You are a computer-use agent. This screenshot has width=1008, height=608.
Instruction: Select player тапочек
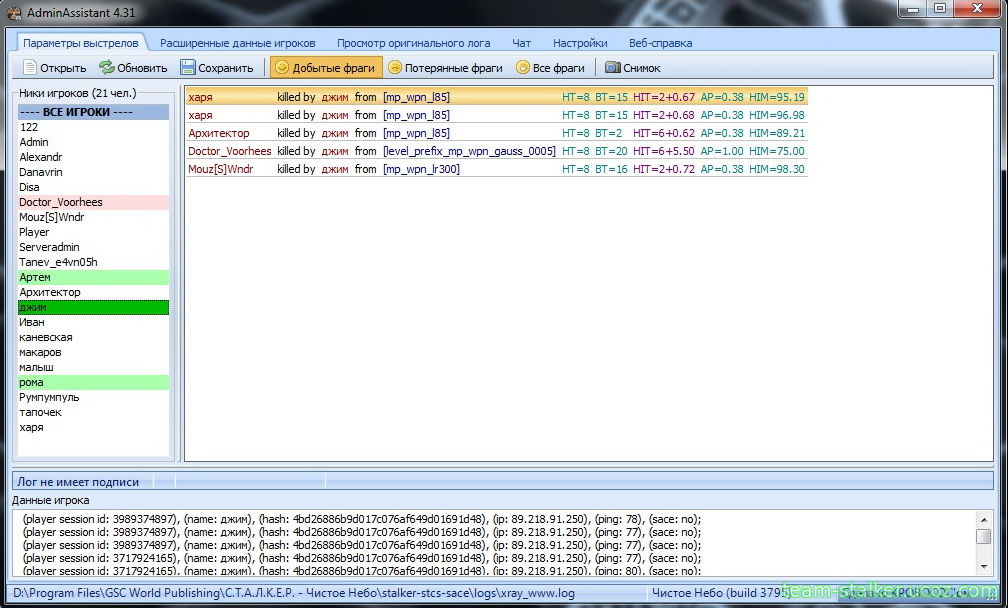coord(93,412)
